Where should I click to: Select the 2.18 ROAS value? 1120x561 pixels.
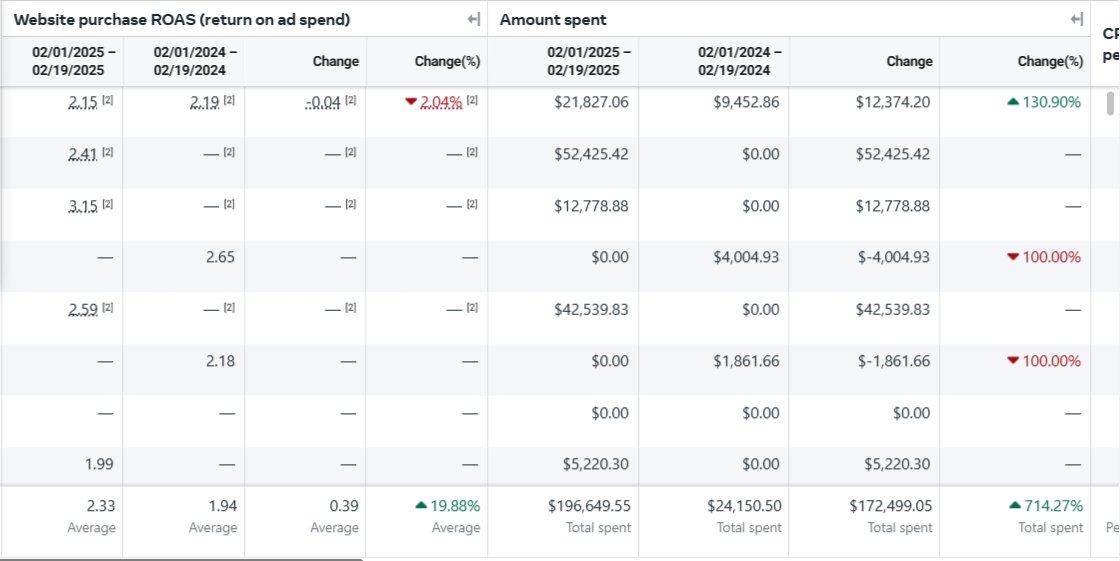(220, 362)
